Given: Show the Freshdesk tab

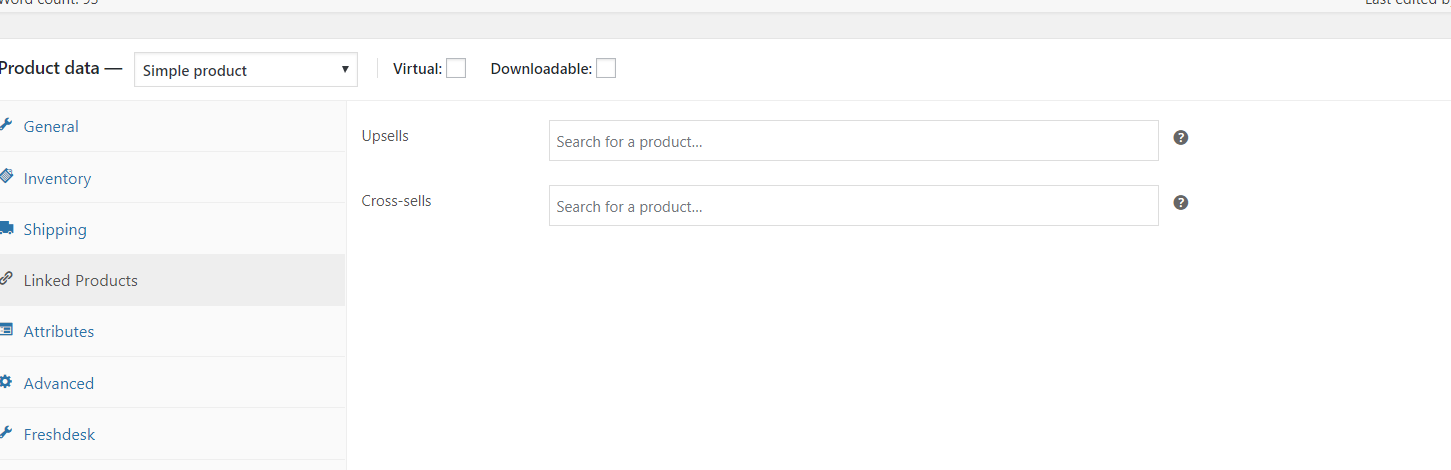Looking at the screenshot, I should [x=59, y=435].
